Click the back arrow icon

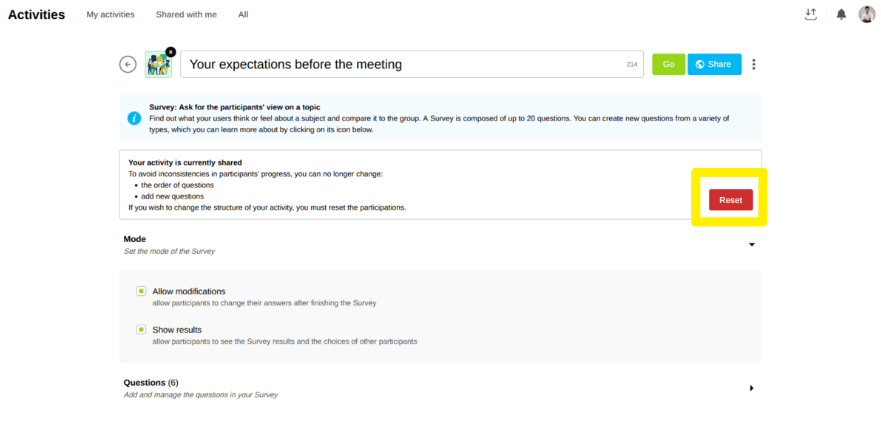(x=128, y=64)
